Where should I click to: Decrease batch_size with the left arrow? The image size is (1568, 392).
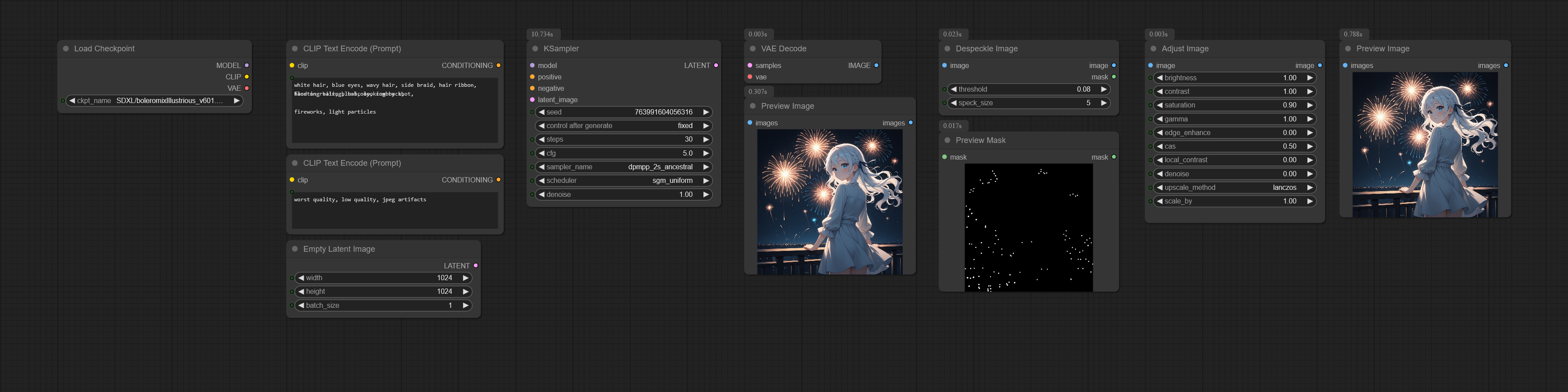pos(301,305)
